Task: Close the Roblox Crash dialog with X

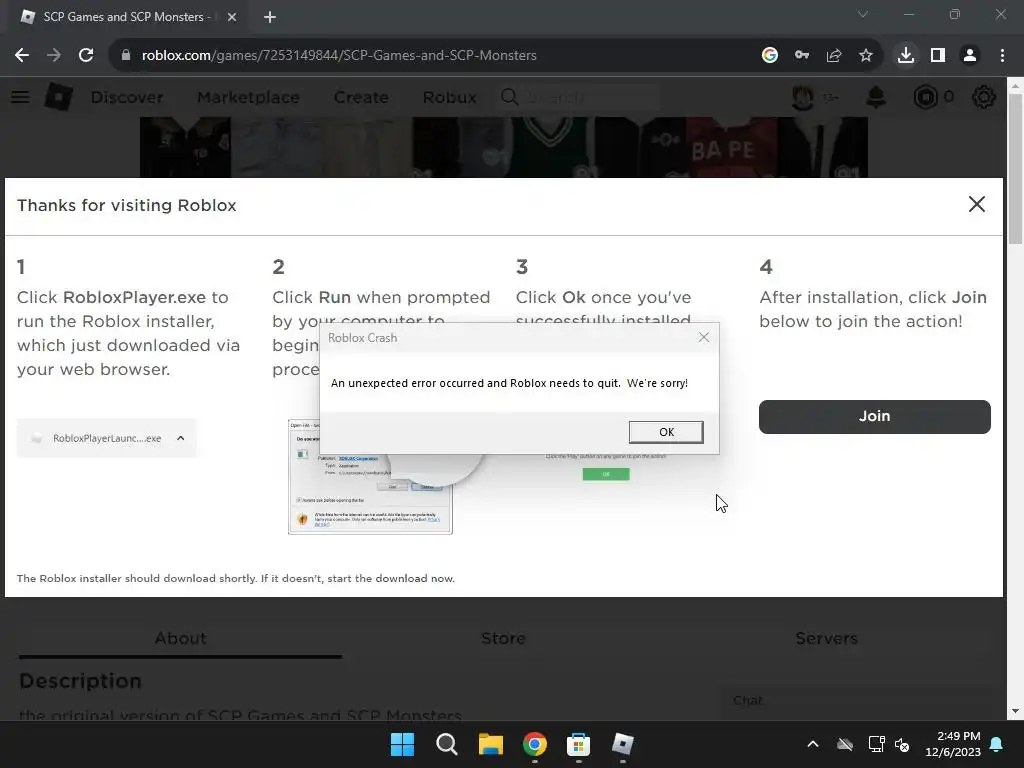Action: point(703,337)
